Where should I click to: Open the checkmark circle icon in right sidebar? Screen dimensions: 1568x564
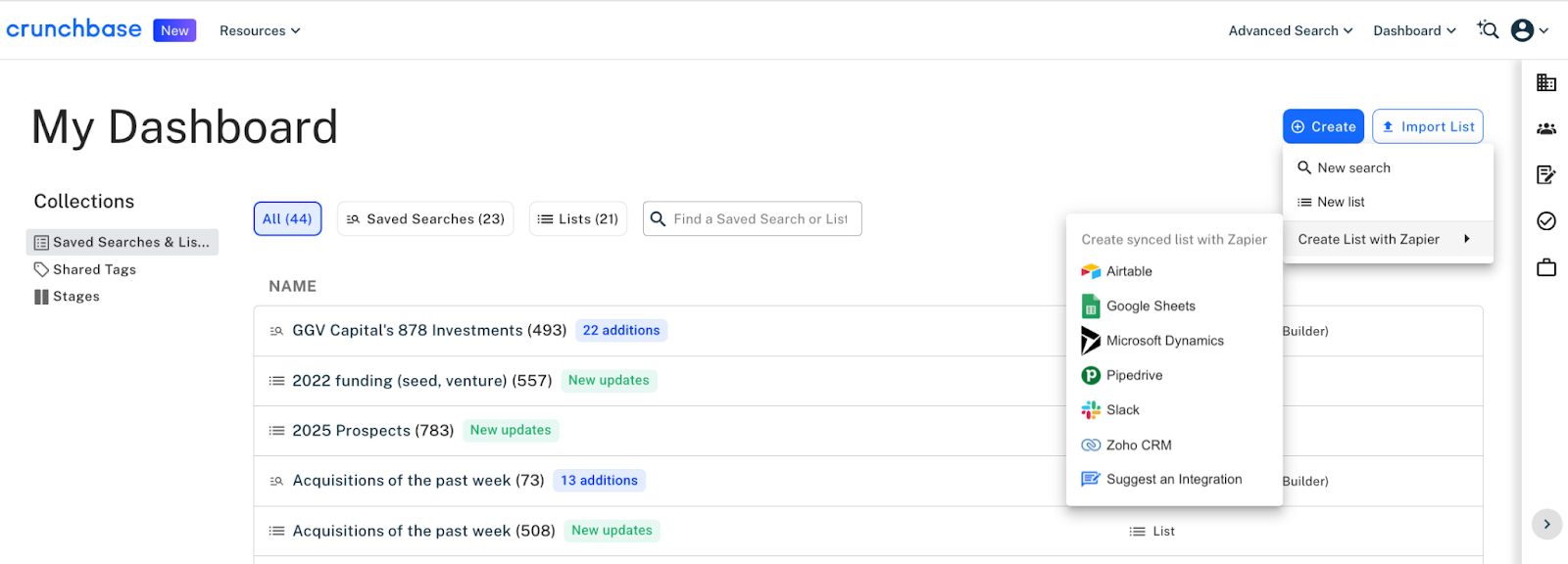pyautogui.click(x=1546, y=221)
